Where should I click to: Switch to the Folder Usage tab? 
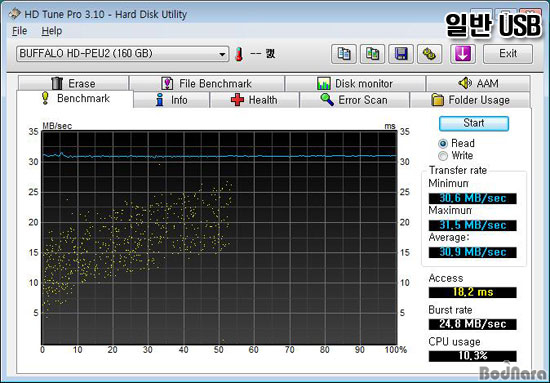470,100
